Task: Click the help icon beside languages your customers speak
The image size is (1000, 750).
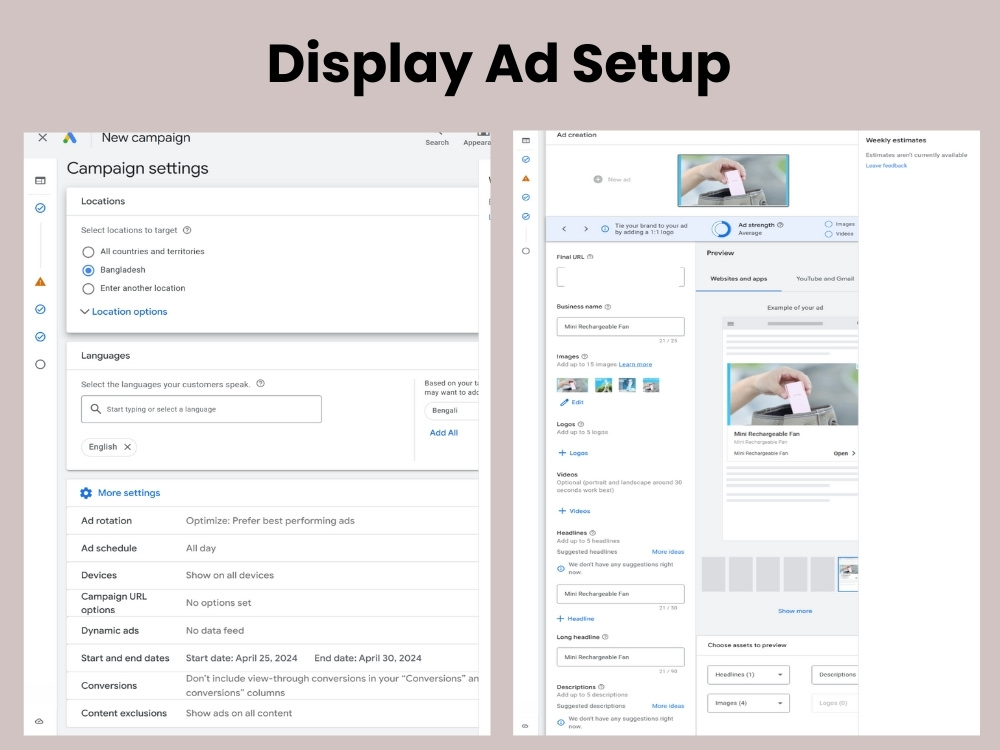Action: [x=260, y=384]
